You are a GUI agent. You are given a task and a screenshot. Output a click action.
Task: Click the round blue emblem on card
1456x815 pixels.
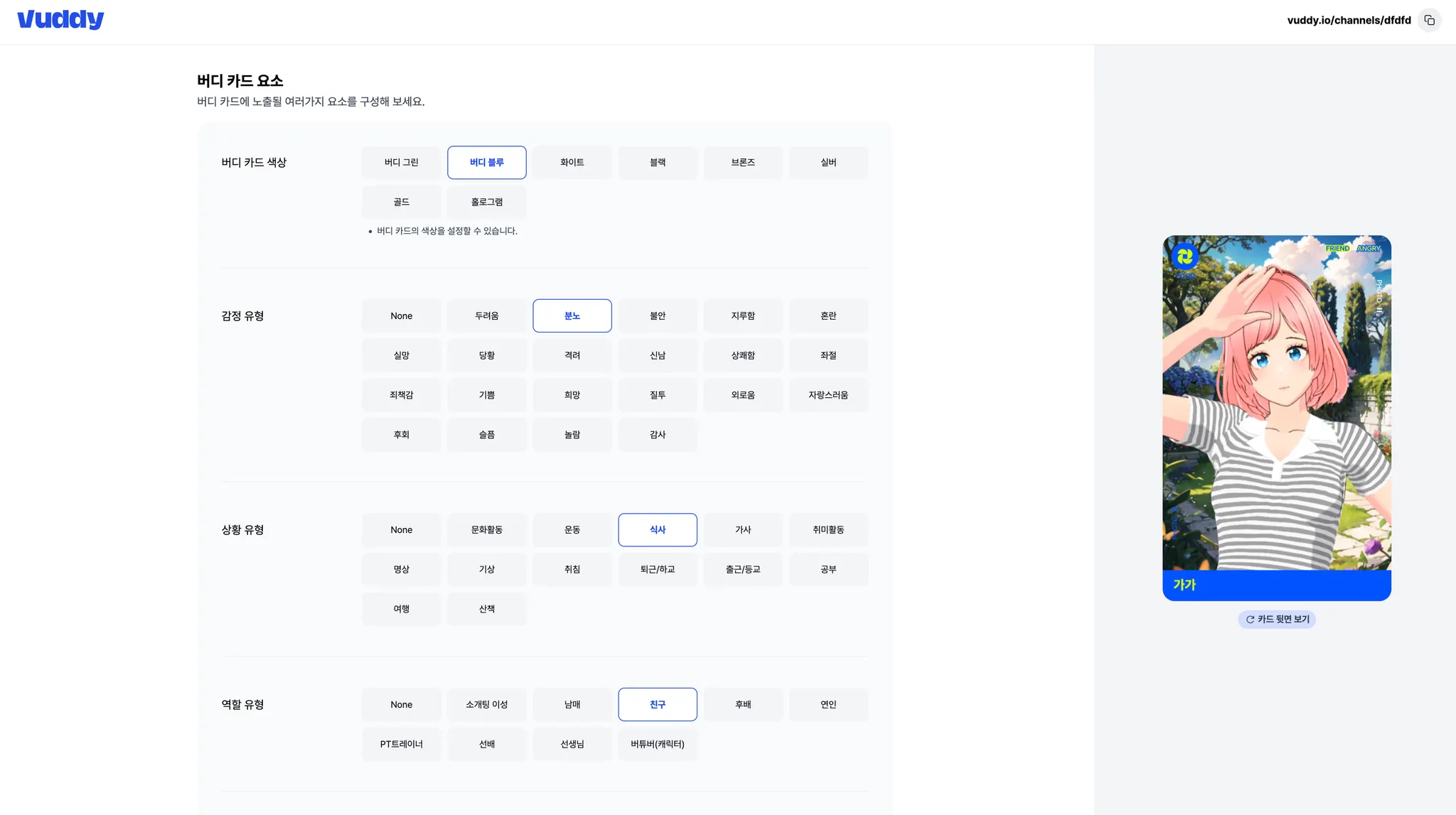[1184, 257]
